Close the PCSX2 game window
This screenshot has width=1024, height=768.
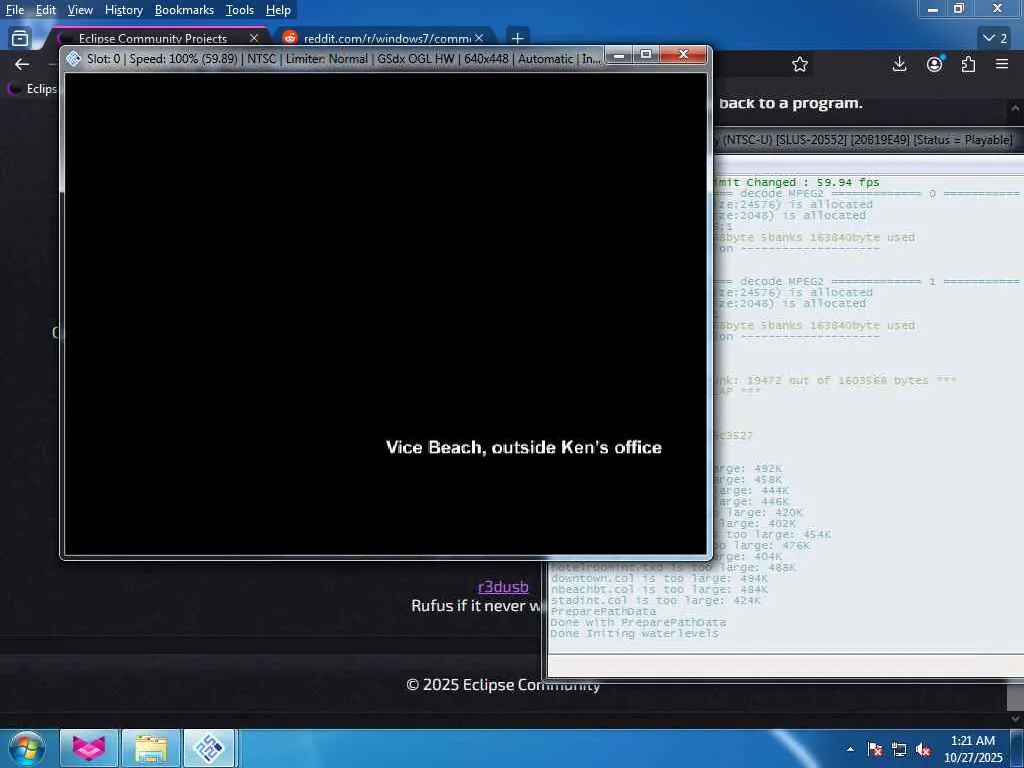[x=683, y=55]
